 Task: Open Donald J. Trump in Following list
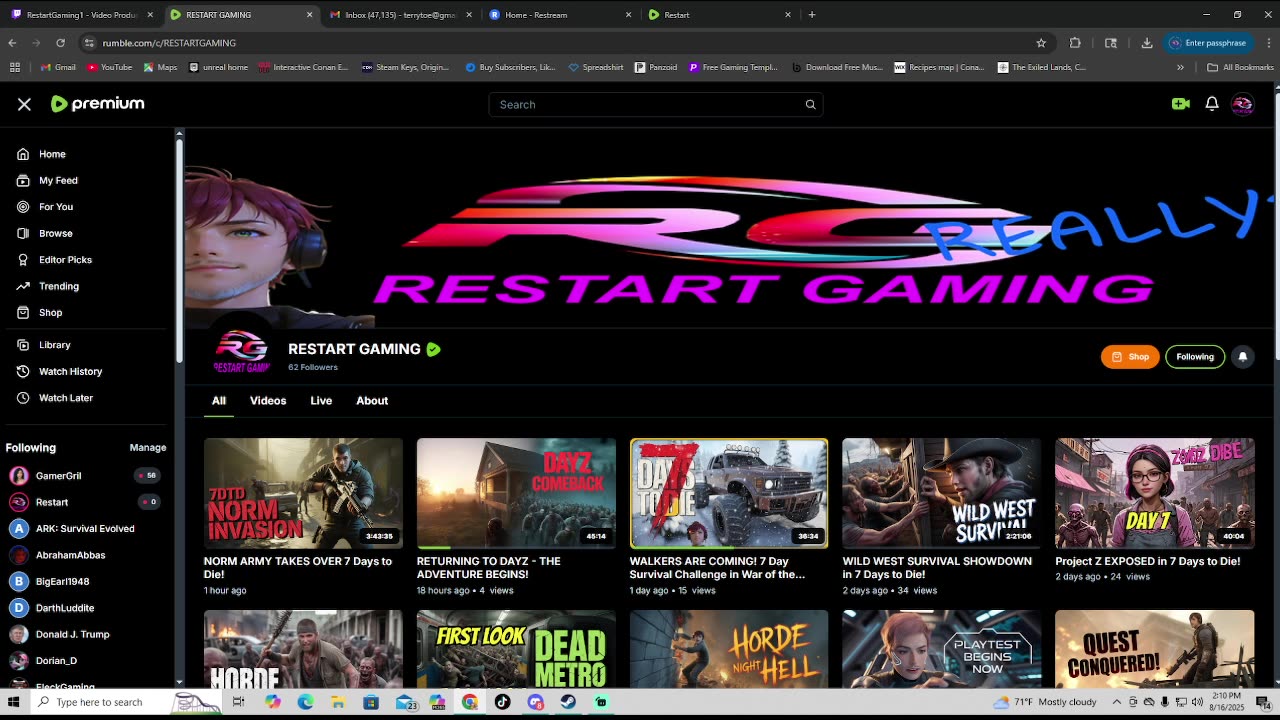(x=72, y=634)
